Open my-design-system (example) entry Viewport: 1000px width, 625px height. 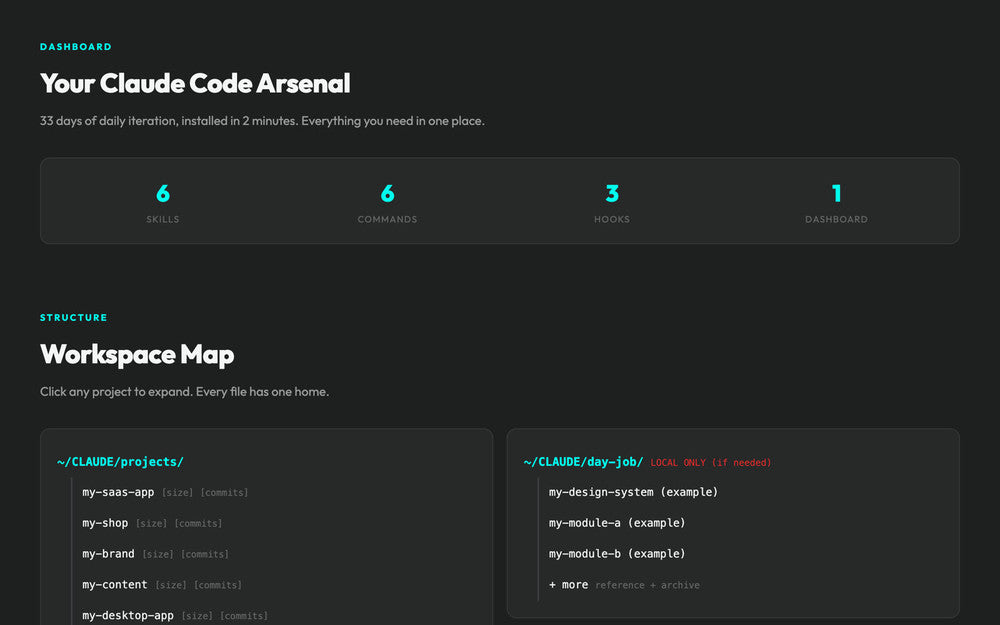click(633, 492)
